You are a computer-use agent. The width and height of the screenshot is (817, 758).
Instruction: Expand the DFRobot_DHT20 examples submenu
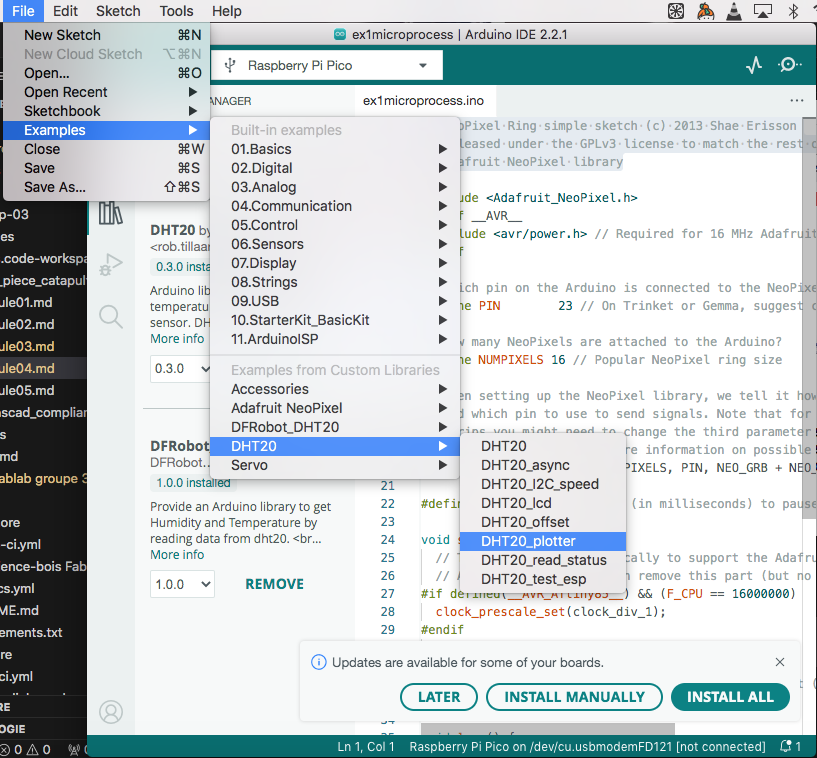(x=335, y=427)
